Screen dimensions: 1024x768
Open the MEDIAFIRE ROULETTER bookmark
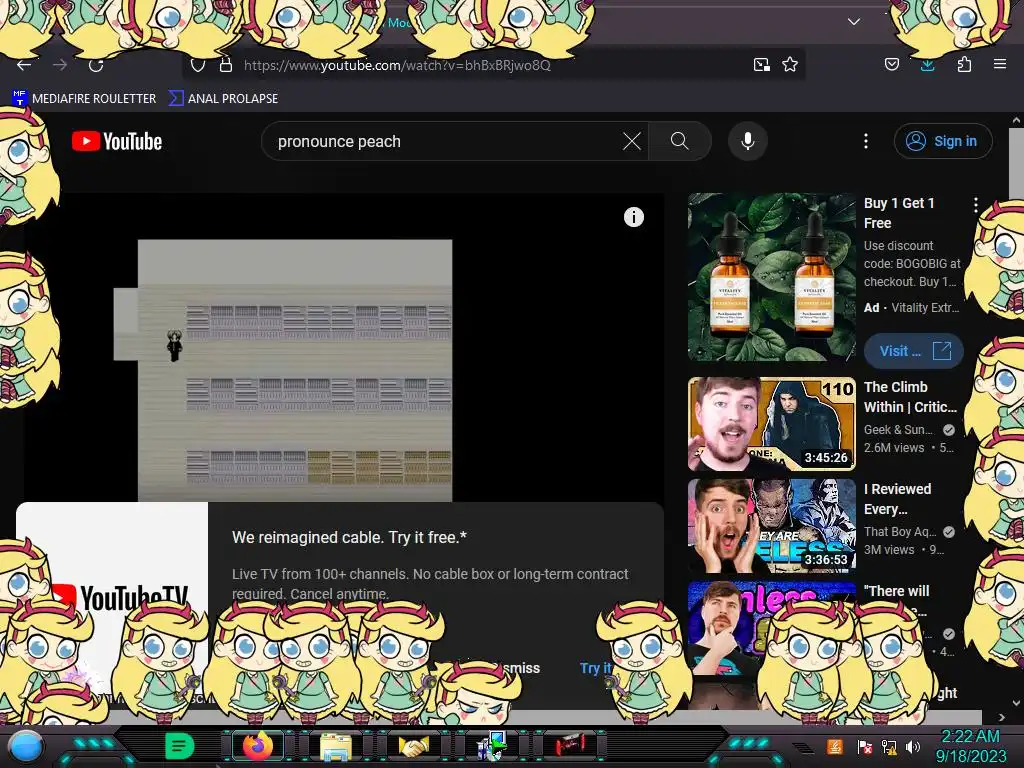[x=84, y=98]
